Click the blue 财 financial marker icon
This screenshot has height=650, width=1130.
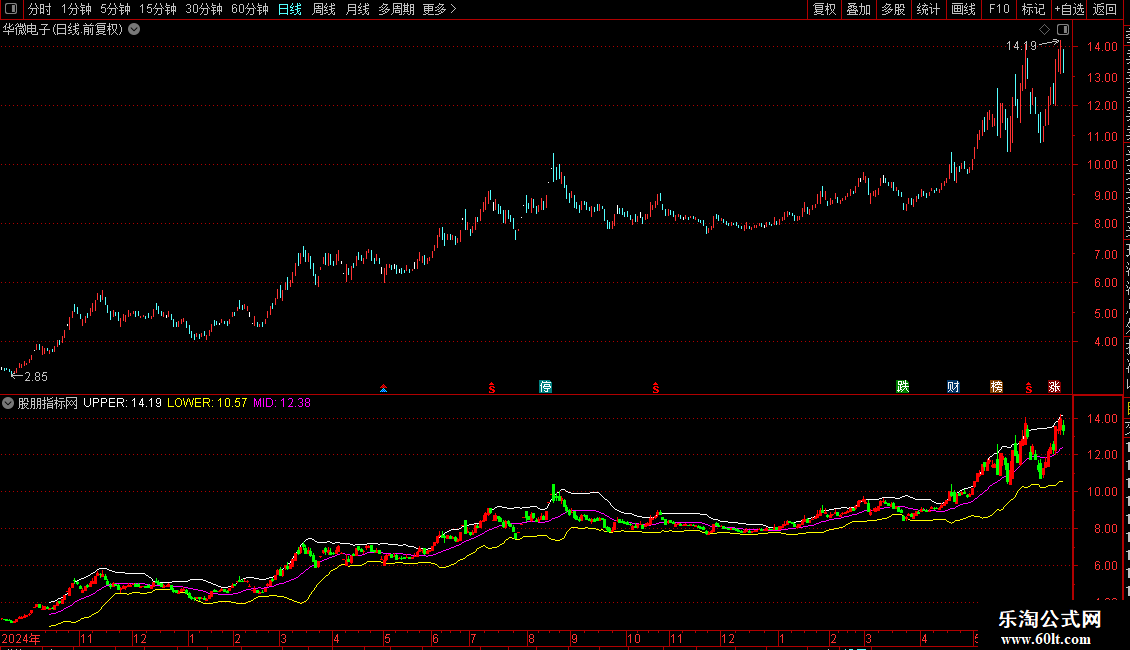953,387
